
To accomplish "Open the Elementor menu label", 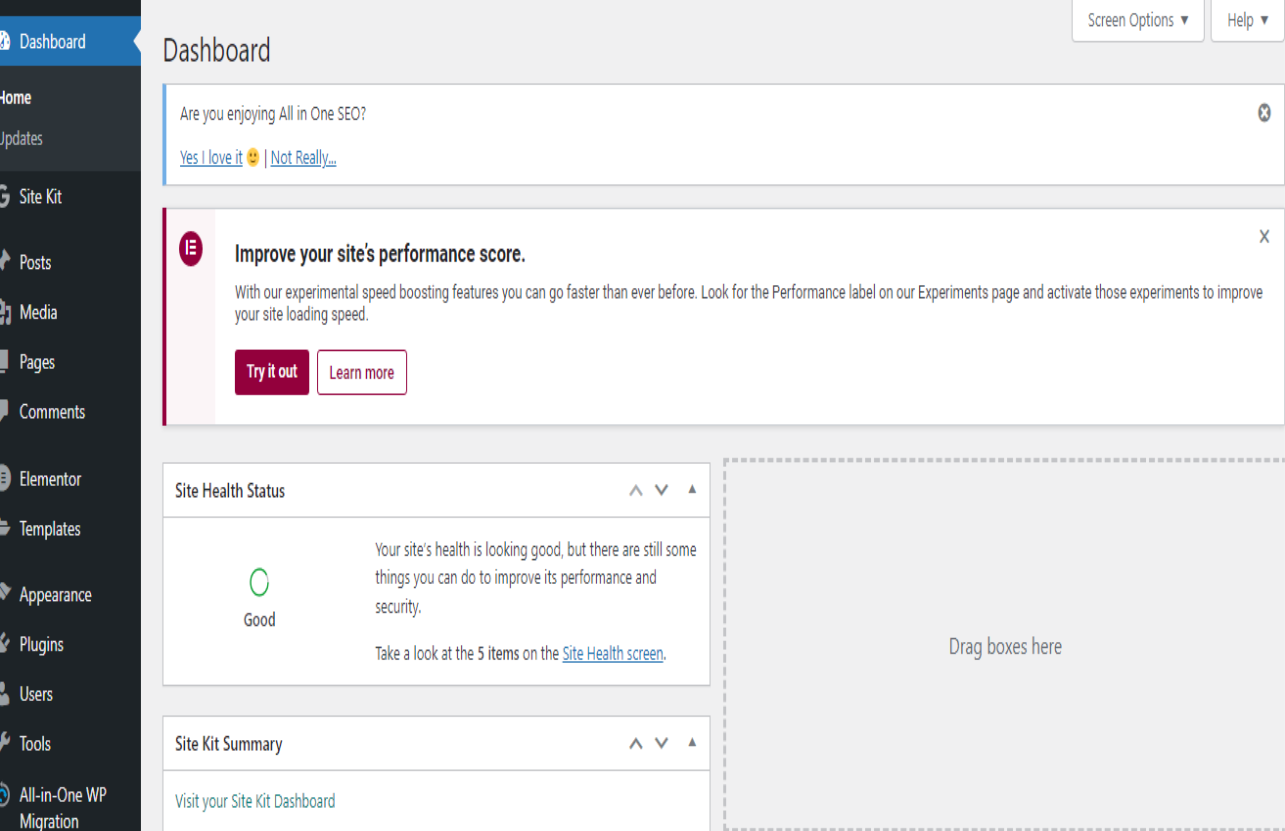I will click(50, 479).
